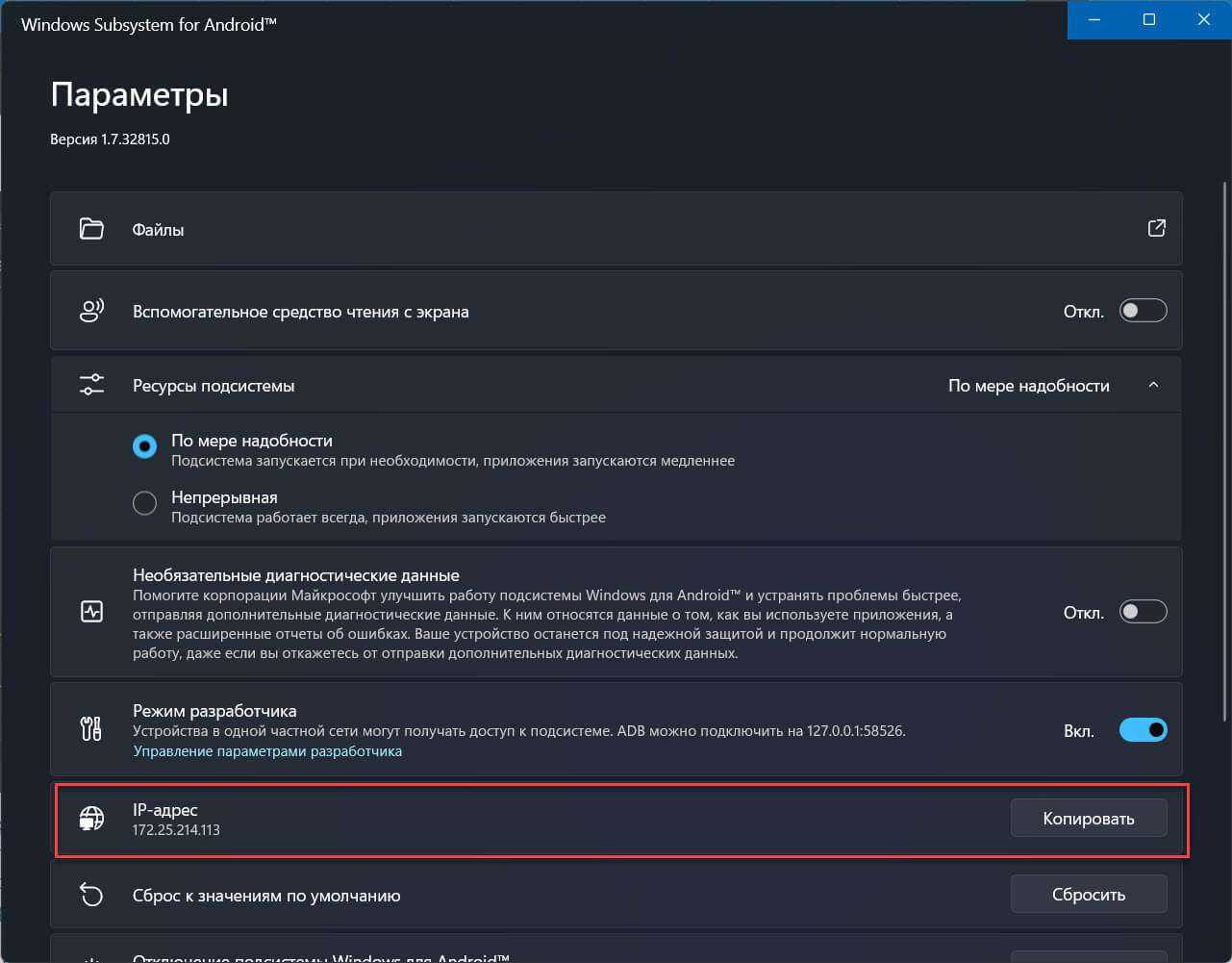Click the "Вспомогательное средство чтения с экрана" label
1232x963 pixels.
click(x=301, y=312)
